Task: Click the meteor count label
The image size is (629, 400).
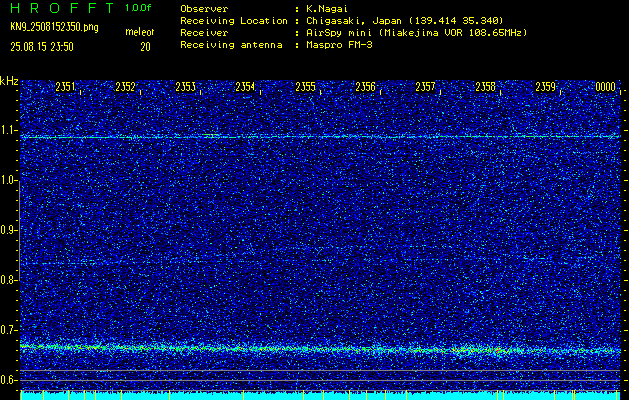Action: pyautogui.click(x=140, y=32)
